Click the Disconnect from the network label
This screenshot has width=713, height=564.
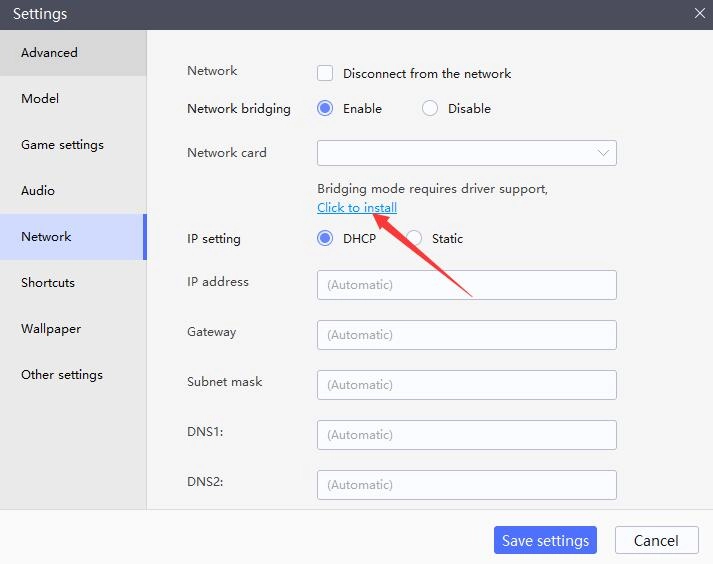tap(427, 74)
